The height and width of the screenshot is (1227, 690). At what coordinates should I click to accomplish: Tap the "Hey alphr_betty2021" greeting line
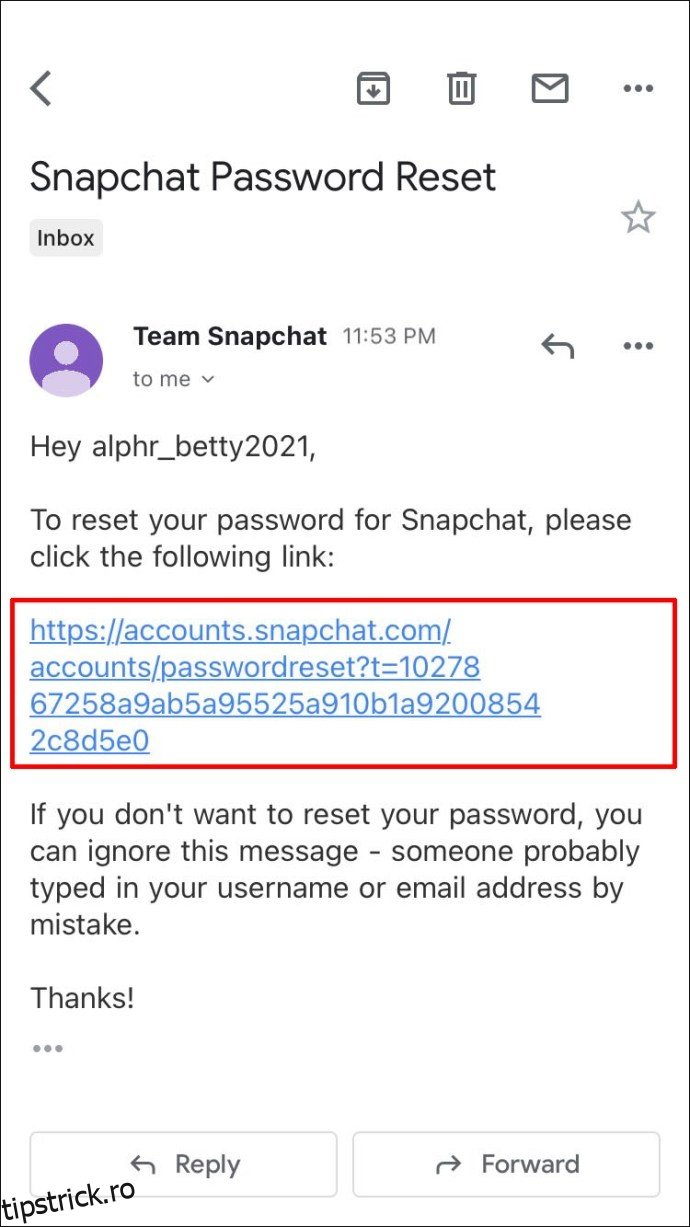pyautogui.click(x=173, y=446)
